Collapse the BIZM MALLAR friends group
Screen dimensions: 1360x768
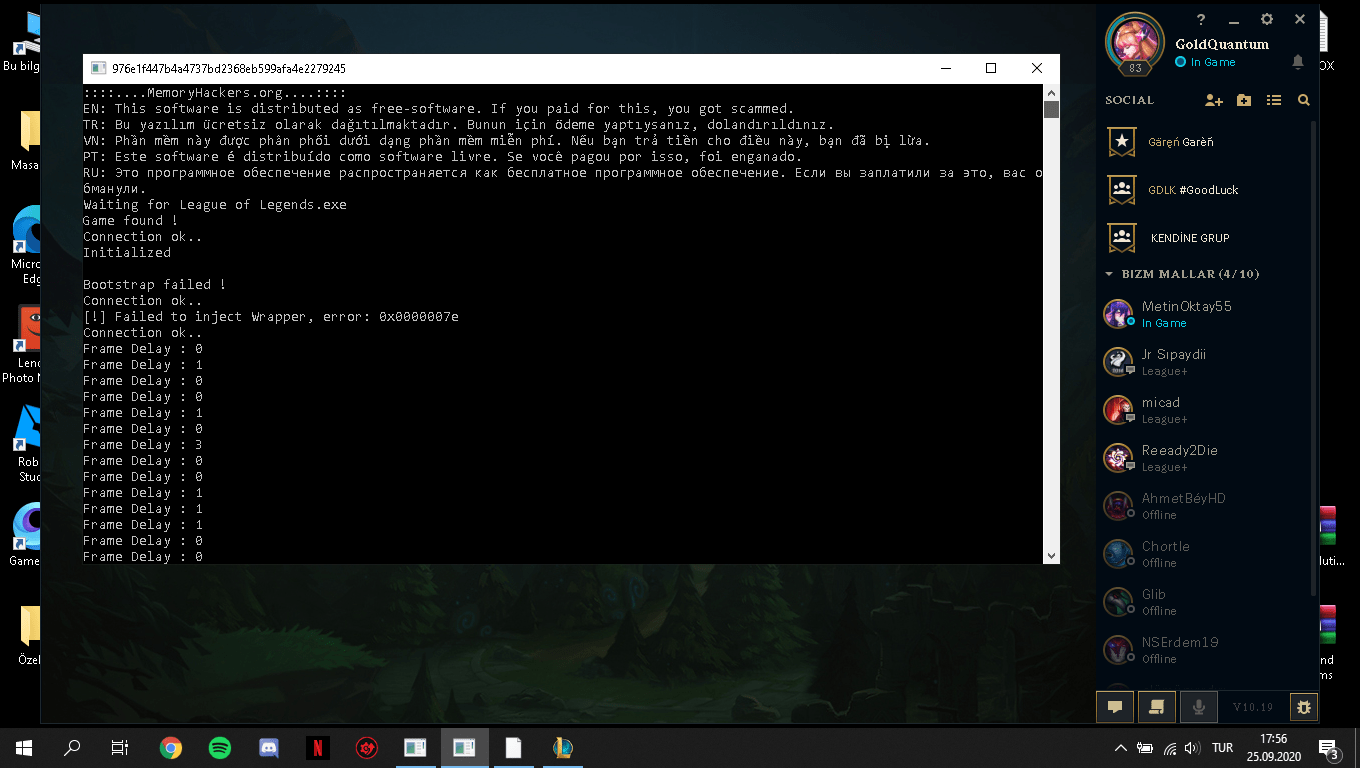point(1182,274)
